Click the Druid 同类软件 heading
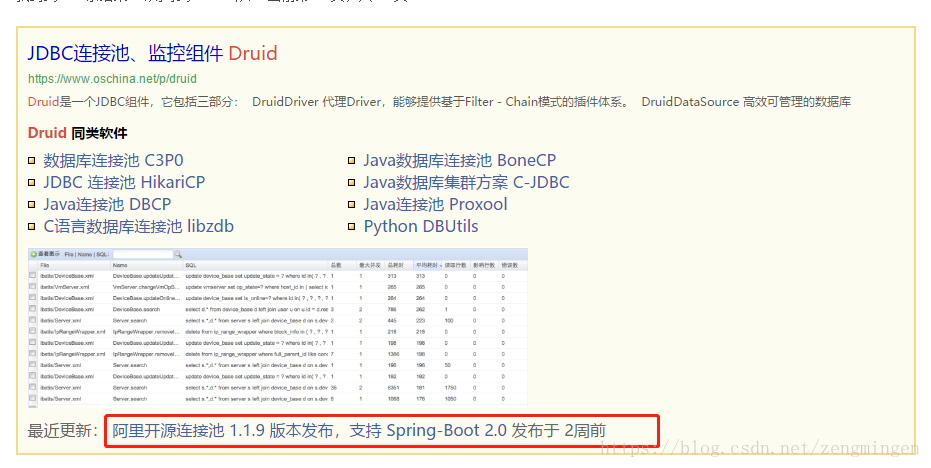 (77, 133)
